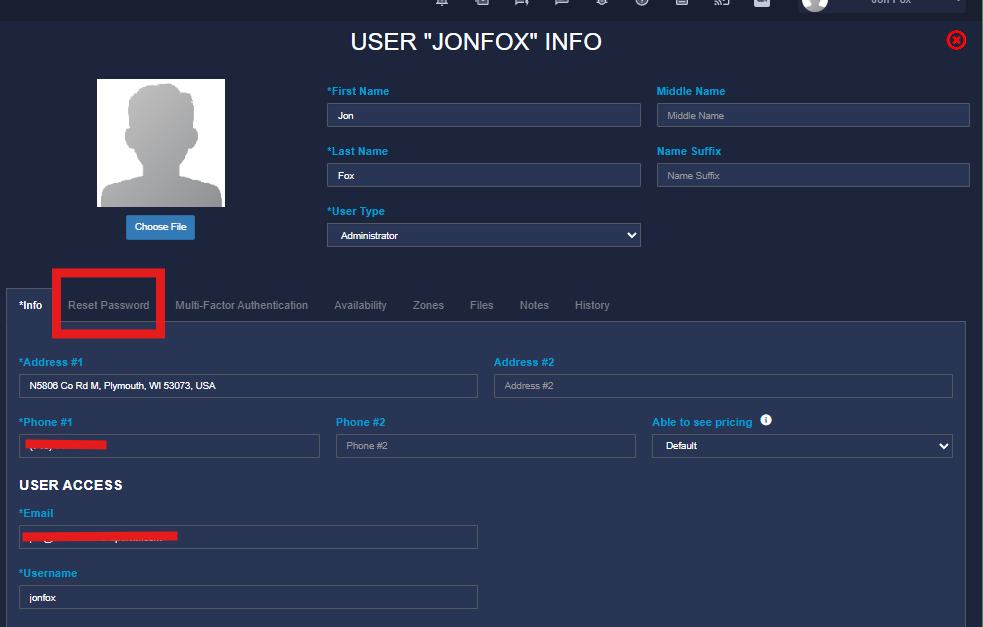Click the Choose File button
This screenshot has width=983, height=627.
160,227
